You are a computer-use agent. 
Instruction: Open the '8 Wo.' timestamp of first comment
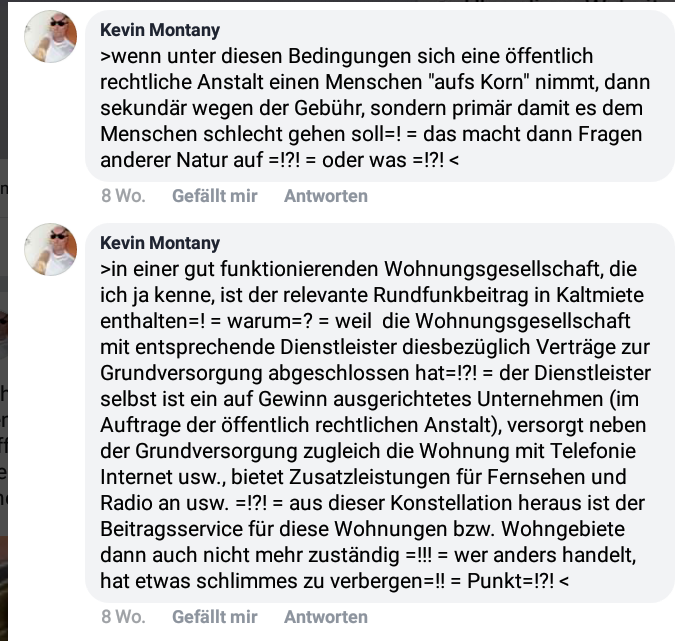coord(123,196)
